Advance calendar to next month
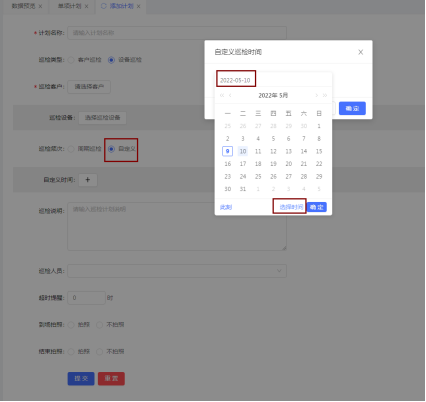The height and width of the screenshot is (402, 426). click(316, 95)
